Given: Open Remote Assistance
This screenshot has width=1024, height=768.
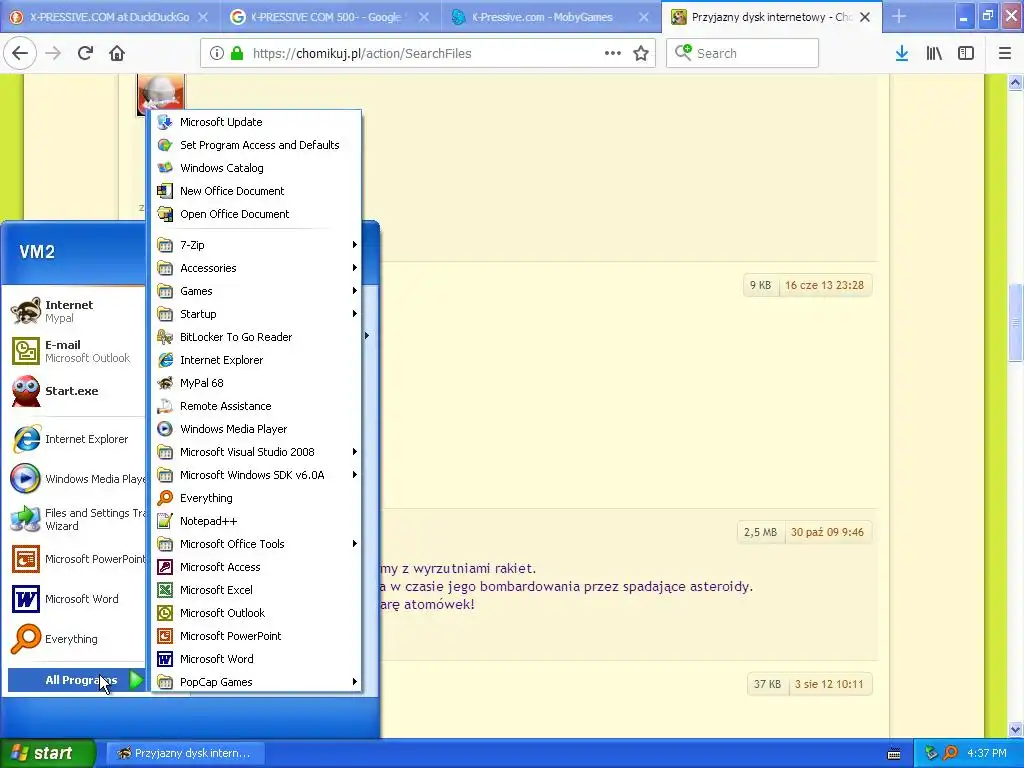Looking at the screenshot, I should (257, 406).
